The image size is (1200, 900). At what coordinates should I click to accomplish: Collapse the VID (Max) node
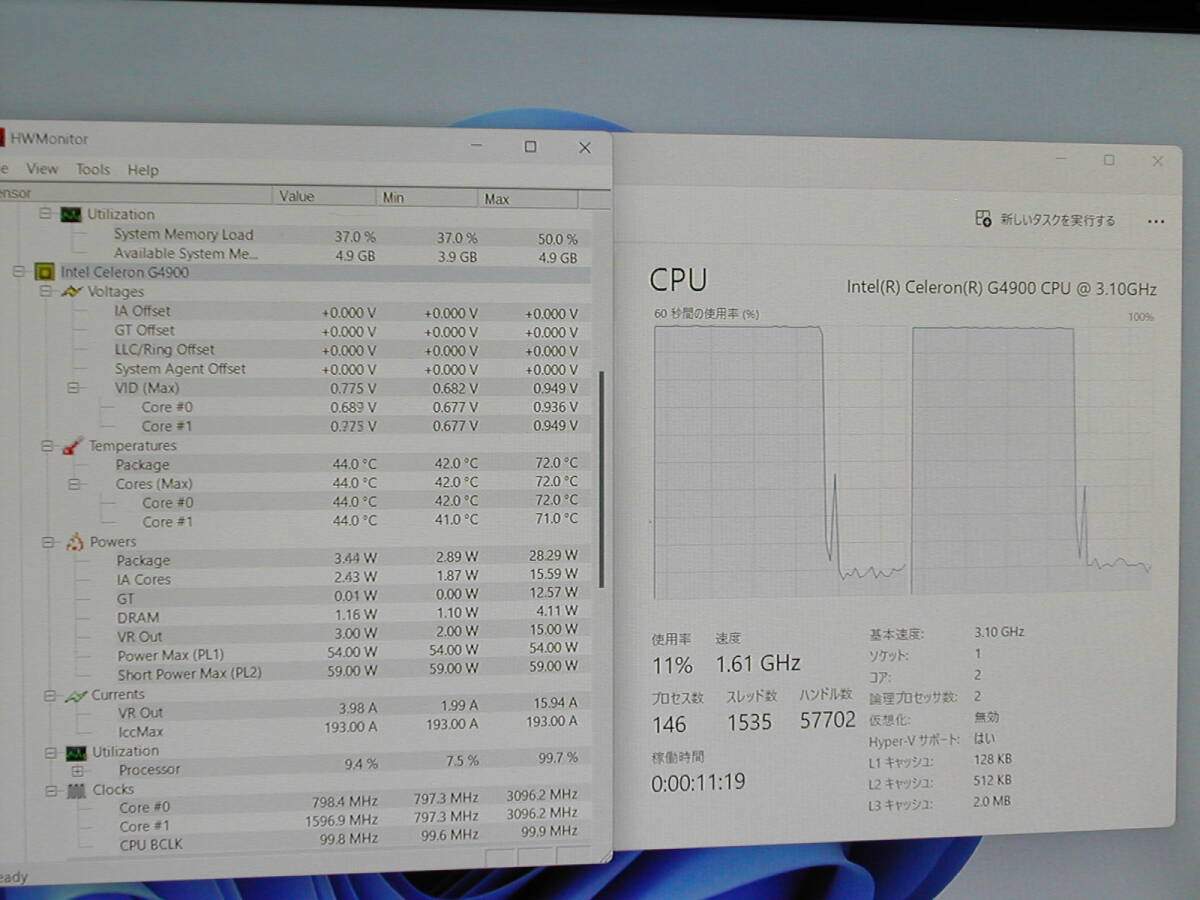point(72,387)
